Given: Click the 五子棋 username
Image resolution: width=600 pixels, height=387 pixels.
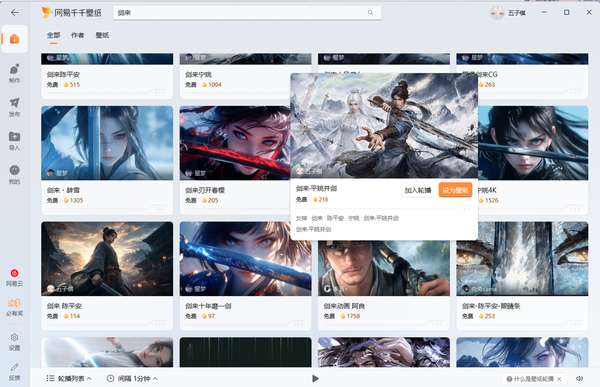Looking at the screenshot, I should [x=517, y=13].
